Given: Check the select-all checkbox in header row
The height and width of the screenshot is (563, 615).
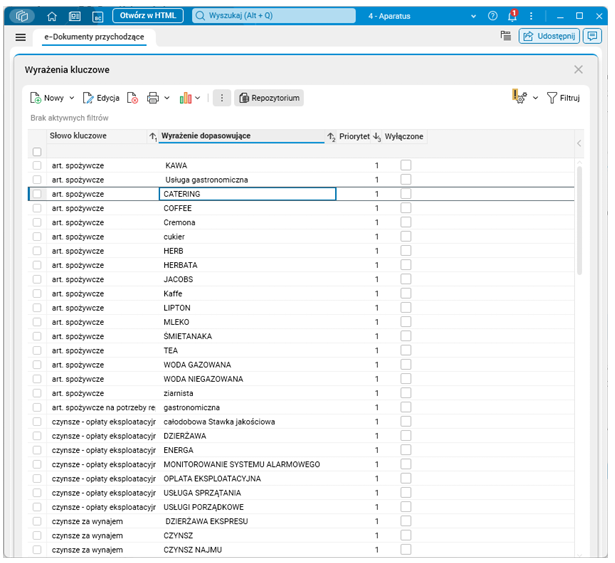Looking at the screenshot, I should click(x=37, y=151).
